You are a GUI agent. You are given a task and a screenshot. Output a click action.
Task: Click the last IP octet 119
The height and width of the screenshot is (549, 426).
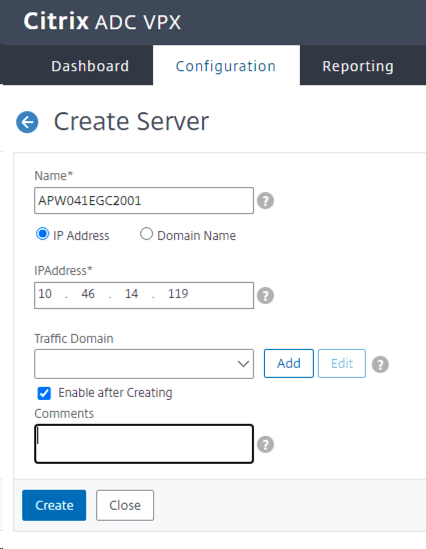point(178,293)
